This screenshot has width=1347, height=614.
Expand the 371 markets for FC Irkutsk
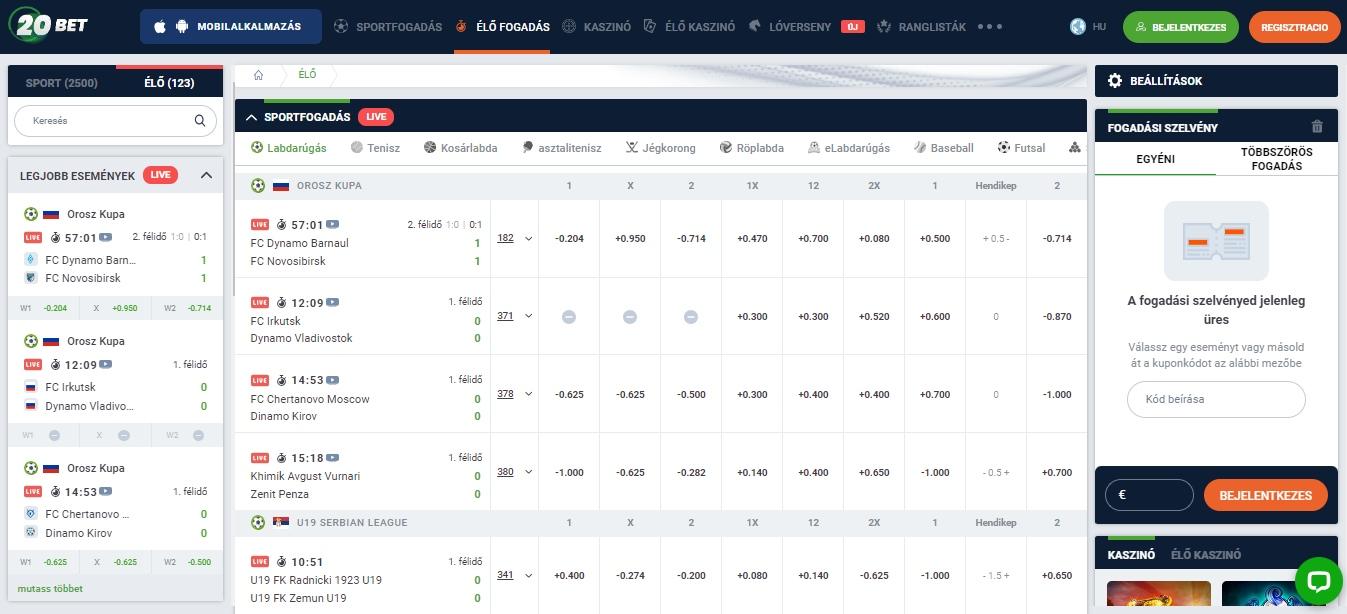point(514,316)
